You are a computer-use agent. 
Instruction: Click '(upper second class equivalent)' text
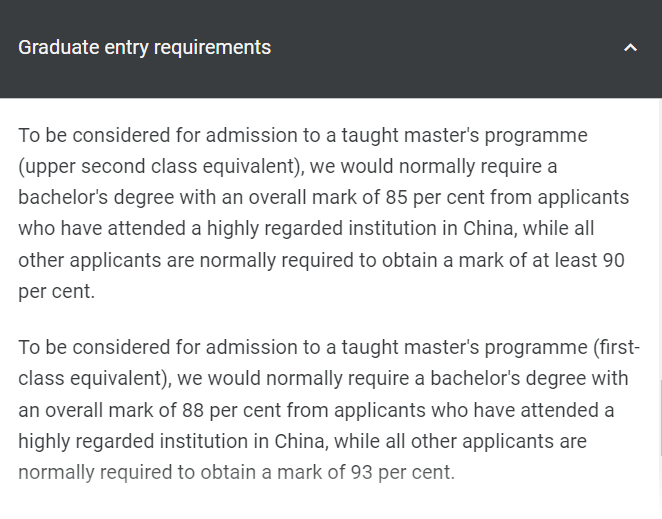point(161,166)
